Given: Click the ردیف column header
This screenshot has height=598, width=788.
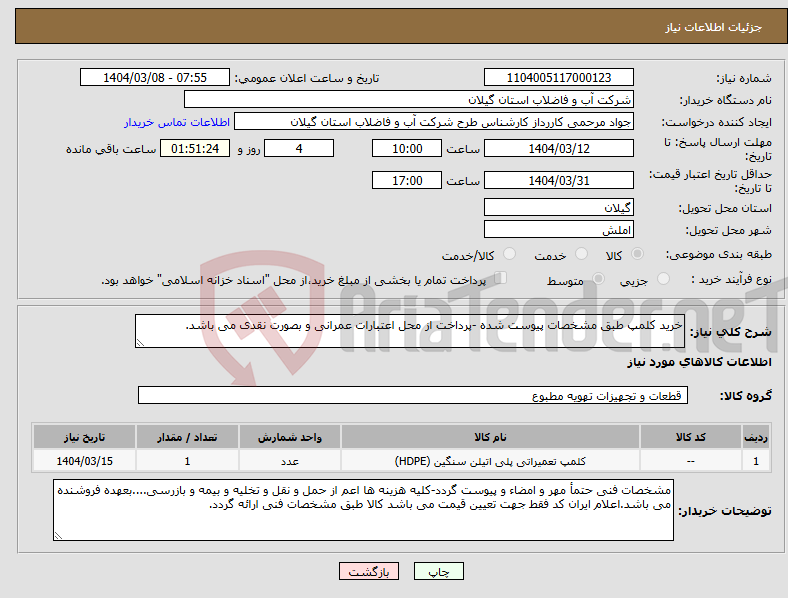Looking at the screenshot, I should point(756,437).
